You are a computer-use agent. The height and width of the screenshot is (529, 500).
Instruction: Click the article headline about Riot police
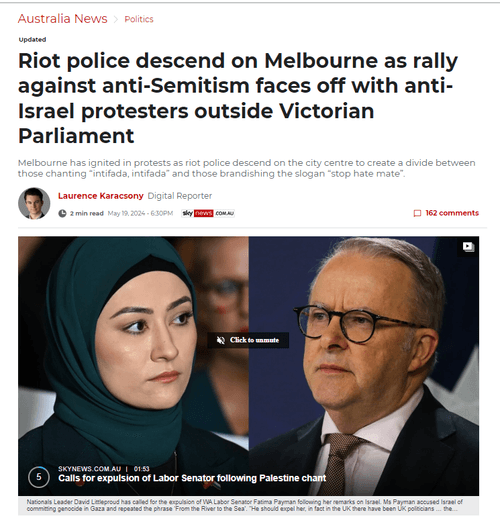238,98
